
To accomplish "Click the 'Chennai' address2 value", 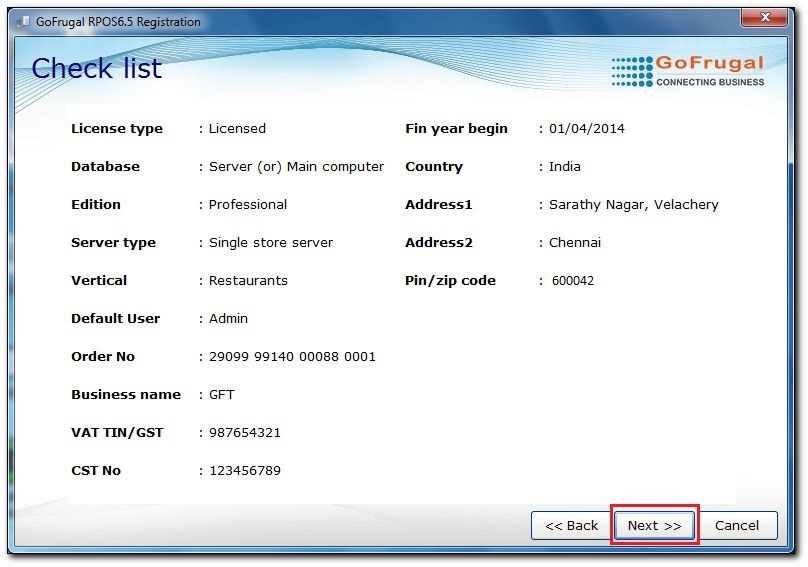I will (575, 242).
